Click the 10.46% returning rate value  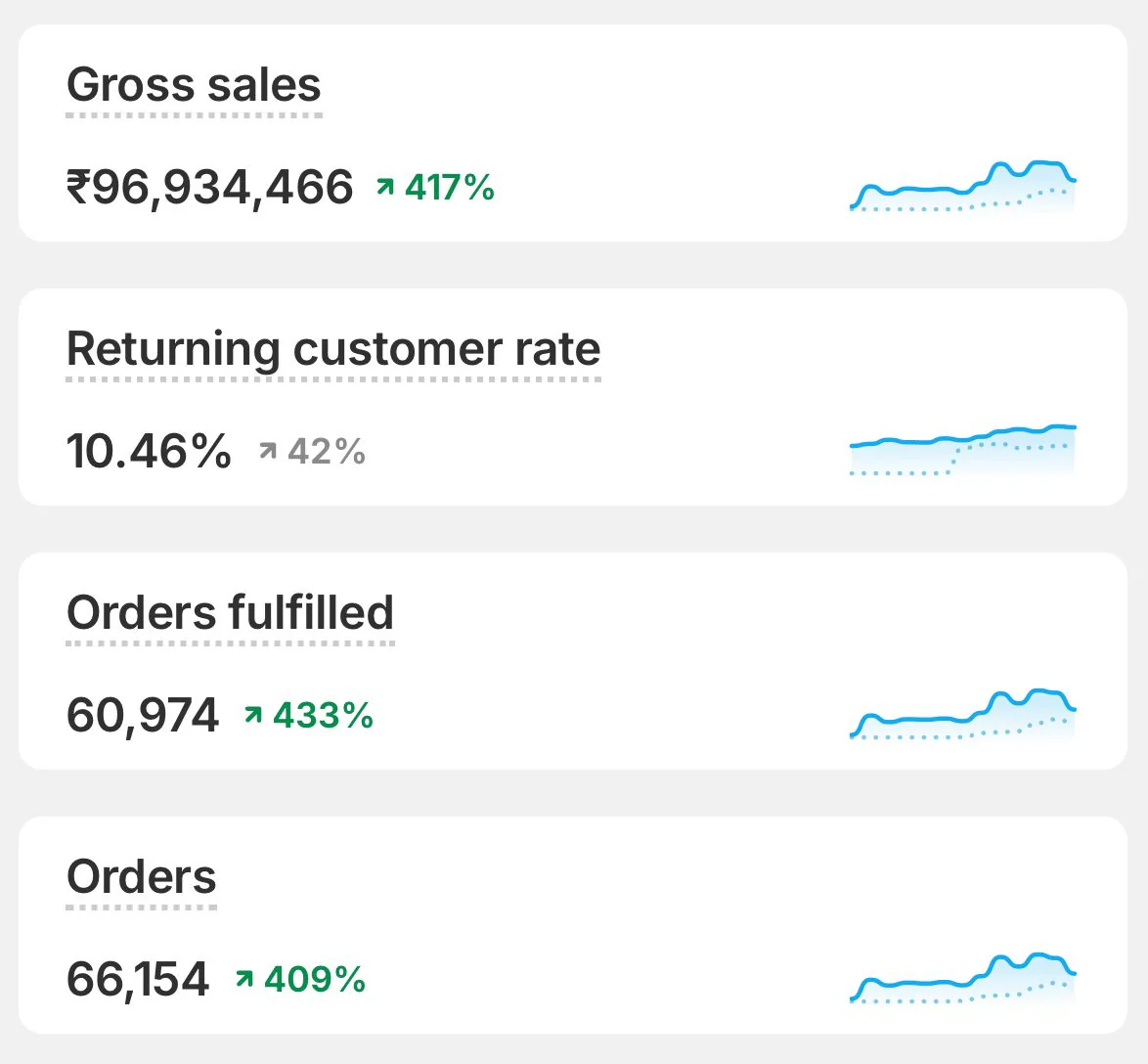(x=149, y=451)
